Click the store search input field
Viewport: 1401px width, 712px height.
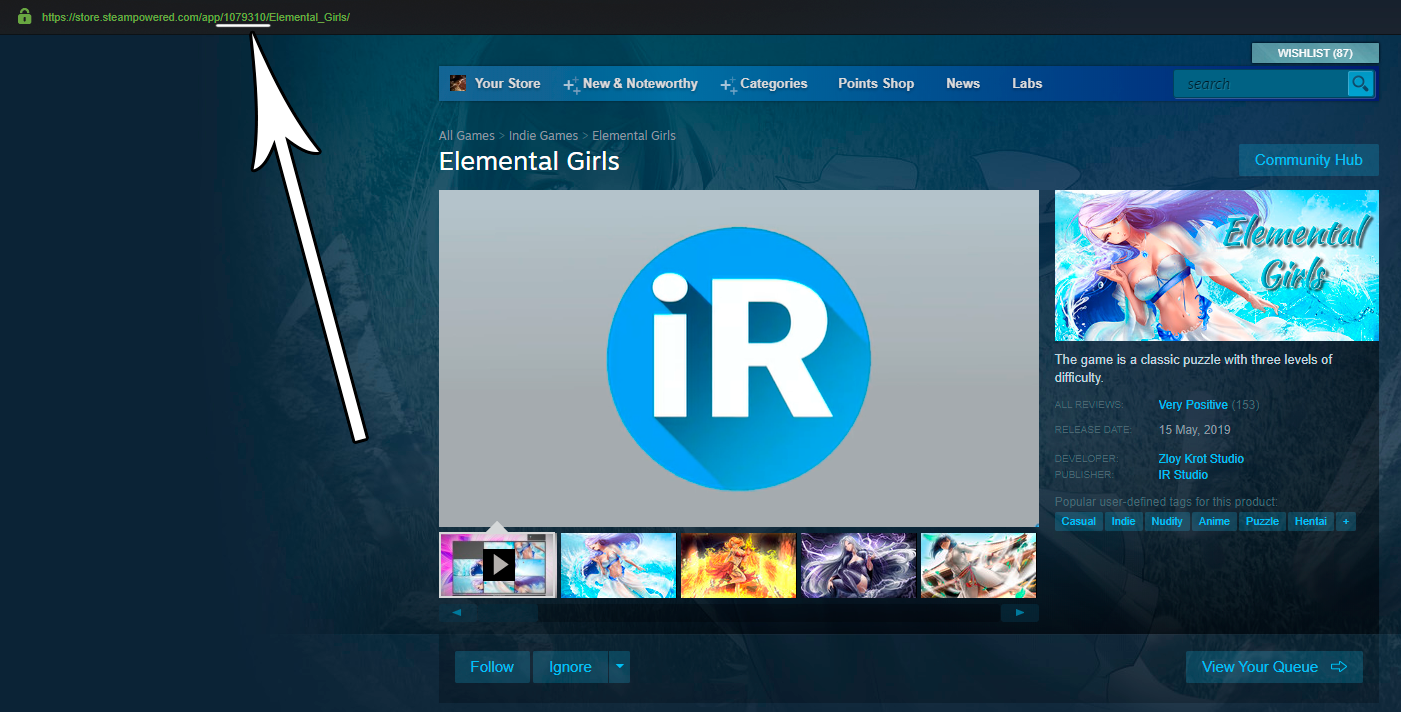1261,84
